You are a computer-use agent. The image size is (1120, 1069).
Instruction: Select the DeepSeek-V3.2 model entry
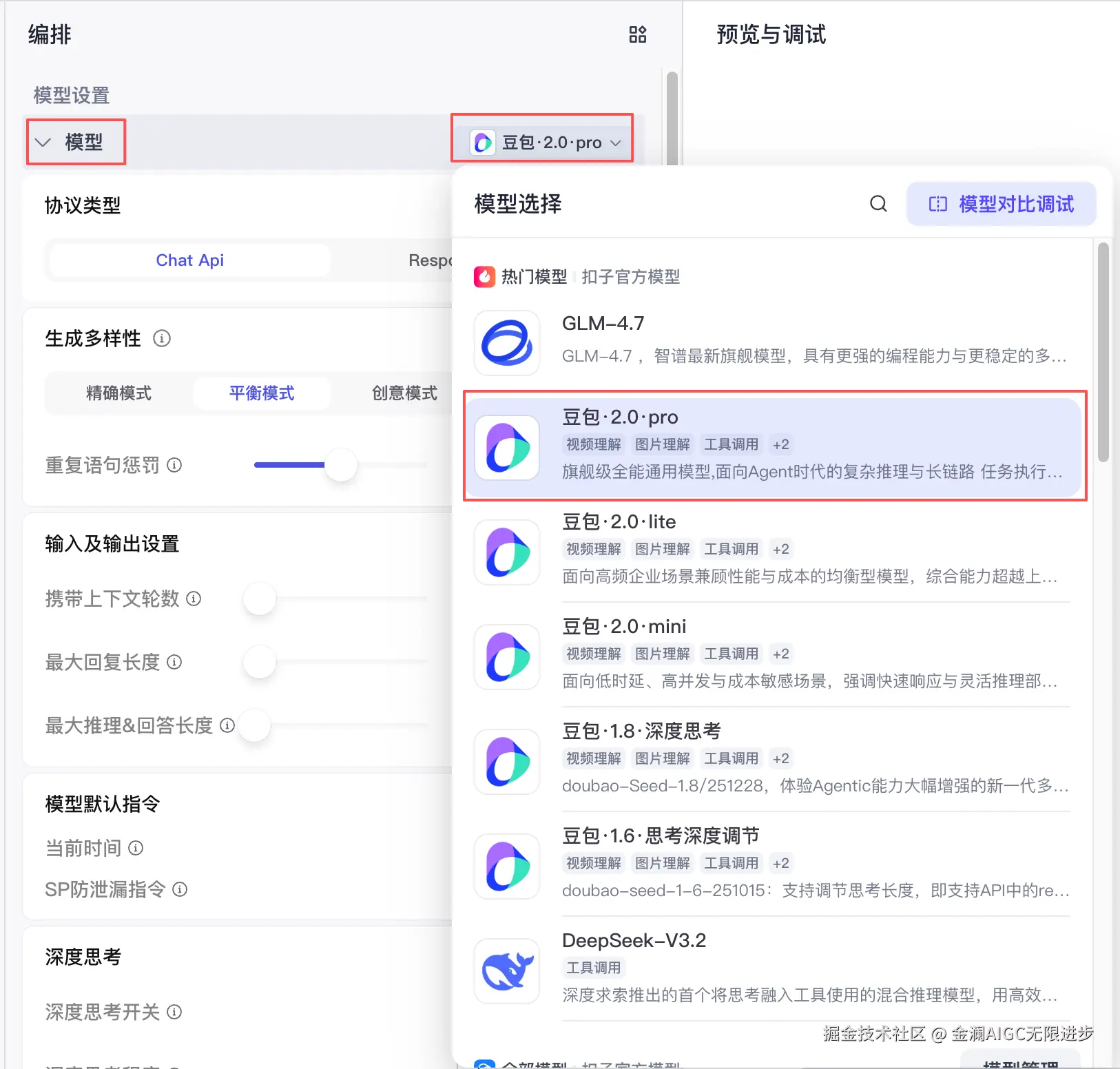[x=772, y=968]
